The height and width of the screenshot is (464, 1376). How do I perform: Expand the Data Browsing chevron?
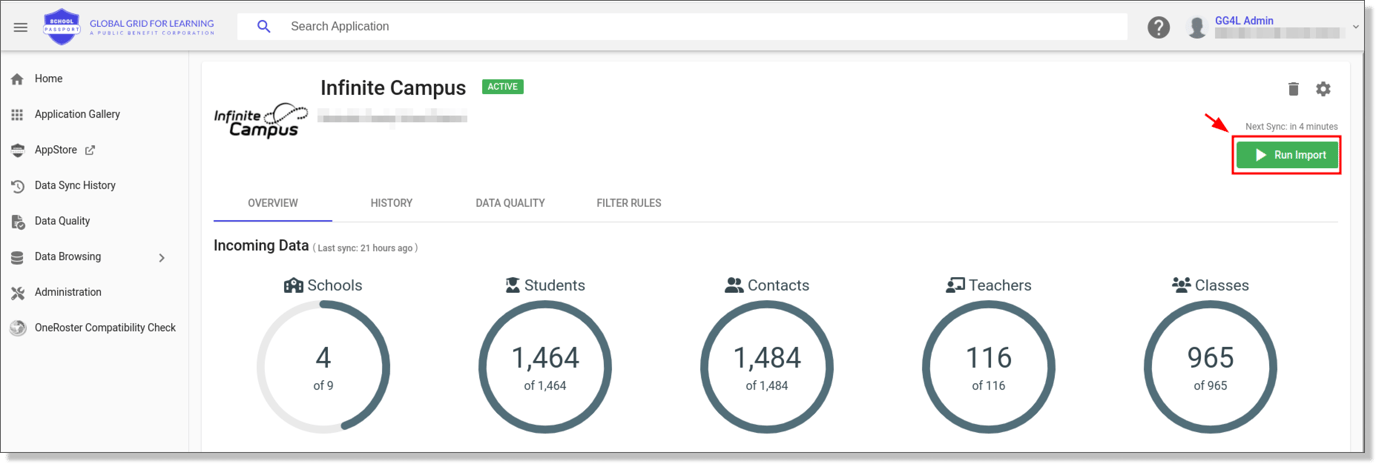pyautogui.click(x=162, y=258)
